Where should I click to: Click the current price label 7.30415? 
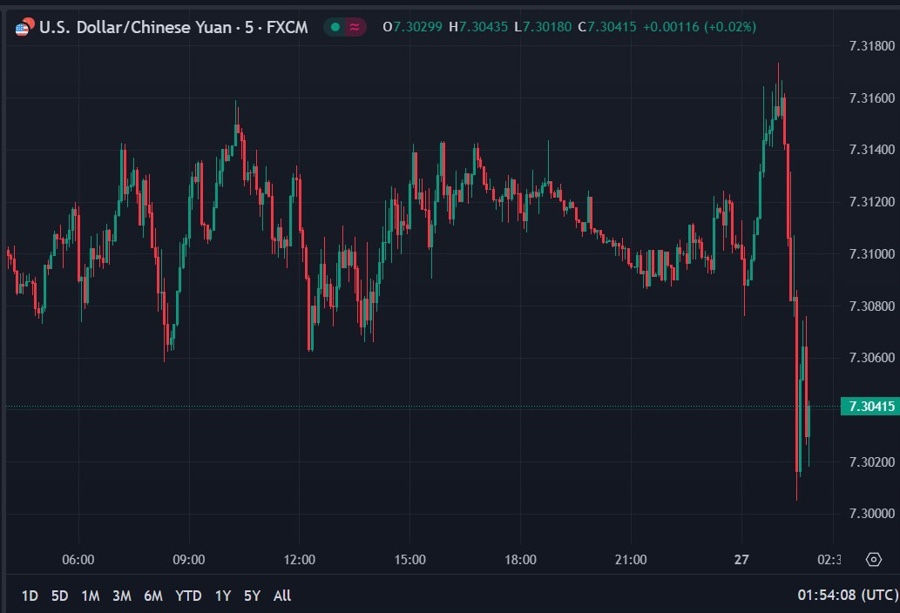[x=870, y=406]
